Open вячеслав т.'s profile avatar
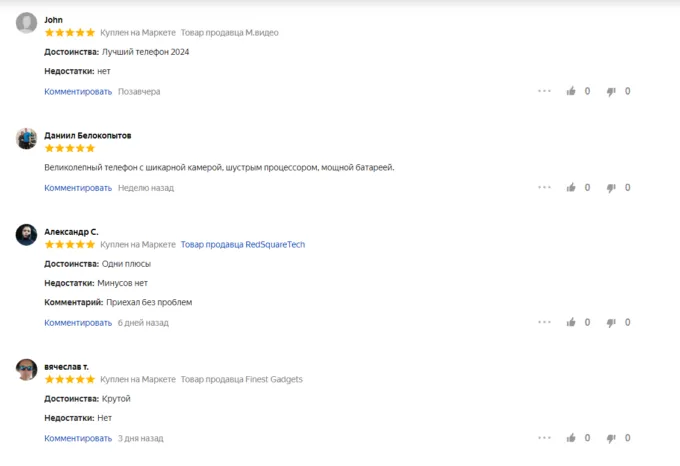The width and height of the screenshot is (680, 466). [27, 370]
